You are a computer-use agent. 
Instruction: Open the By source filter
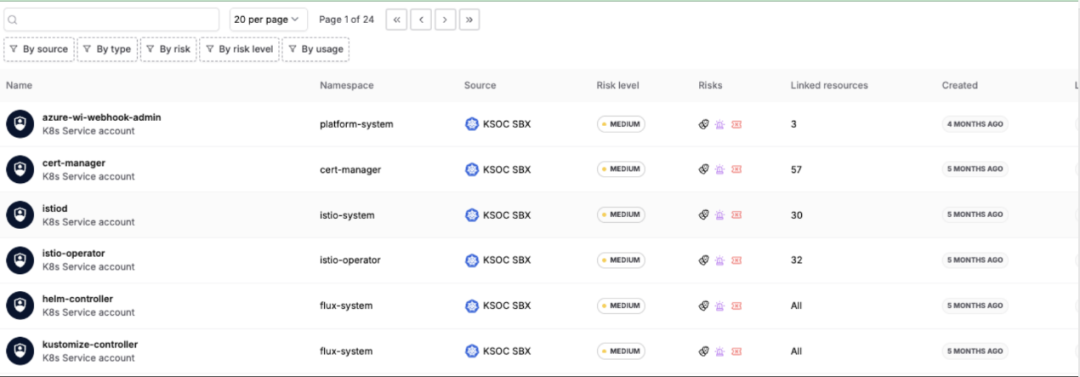(x=39, y=50)
